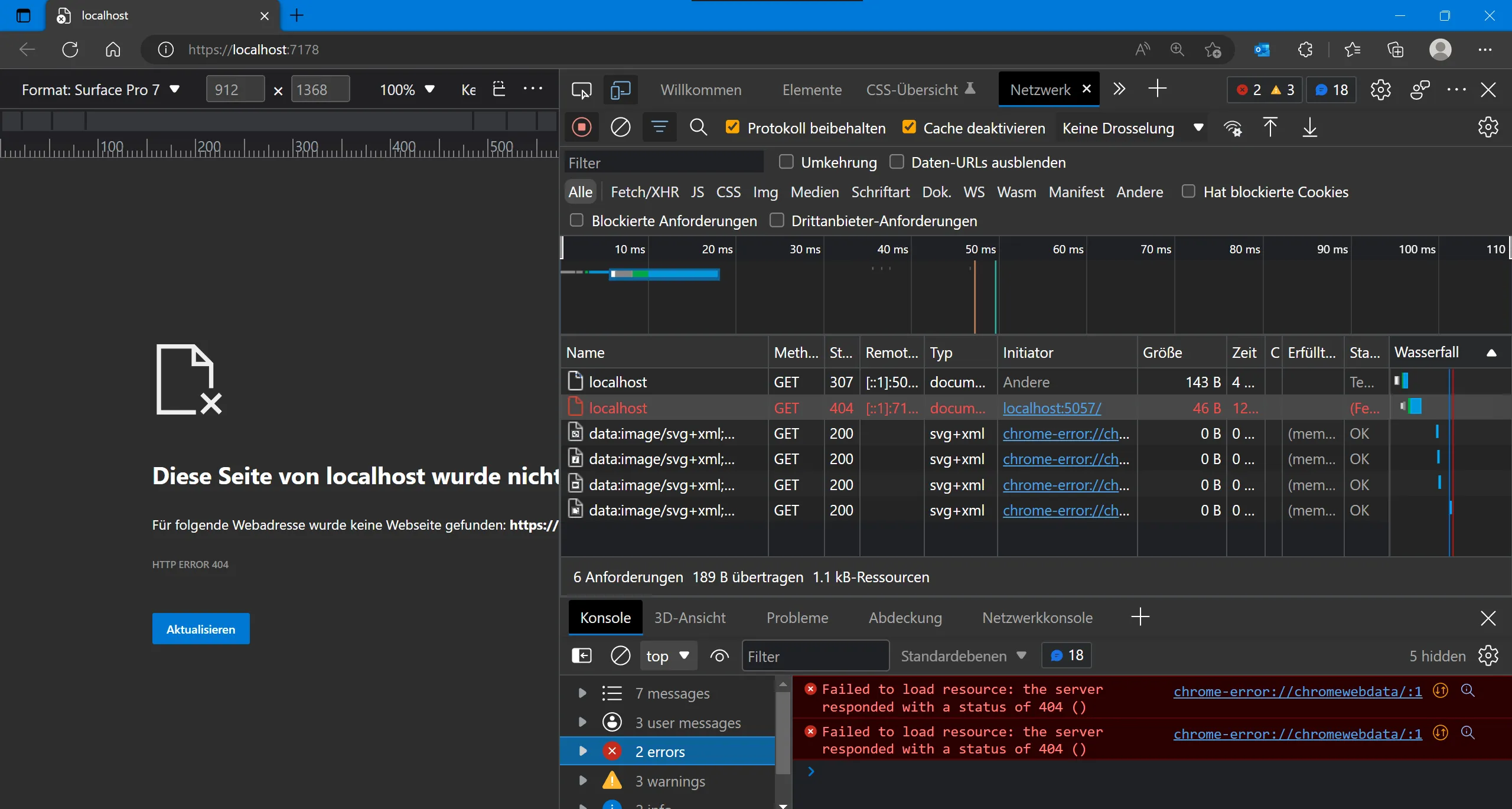Click the Aktualisieren button
This screenshot has height=809, width=1512.
click(200, 629)
